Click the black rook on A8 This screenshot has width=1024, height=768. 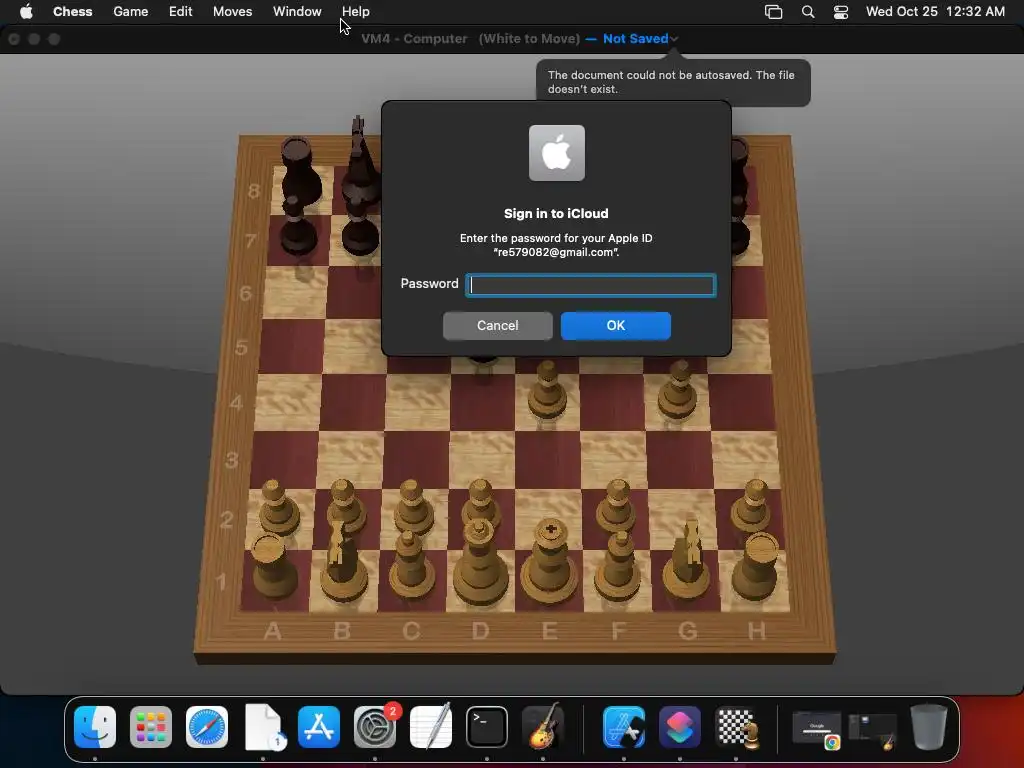click(299, 171)
